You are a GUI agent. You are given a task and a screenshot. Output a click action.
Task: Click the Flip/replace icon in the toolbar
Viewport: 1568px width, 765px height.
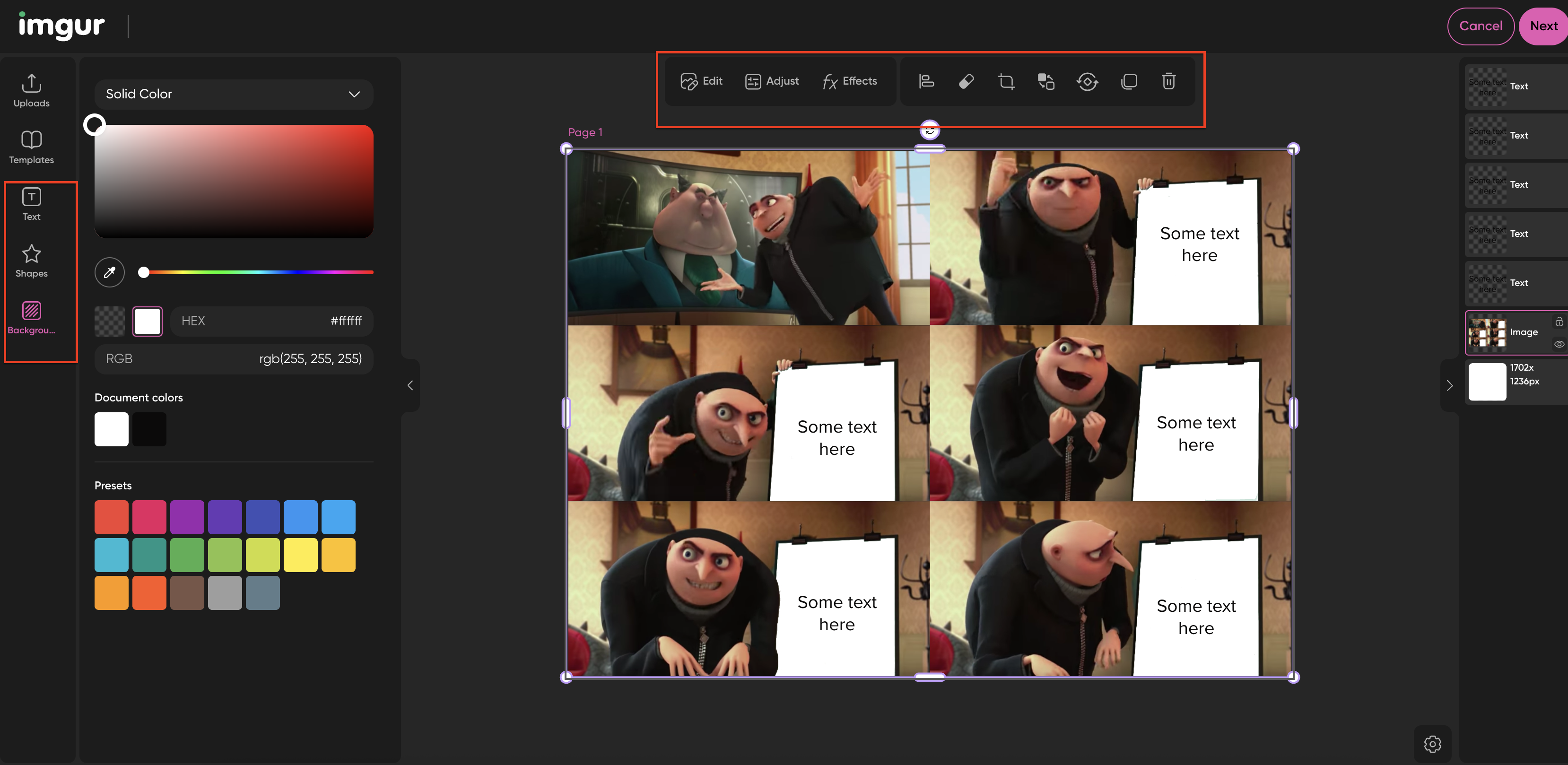pos(1047,81)
